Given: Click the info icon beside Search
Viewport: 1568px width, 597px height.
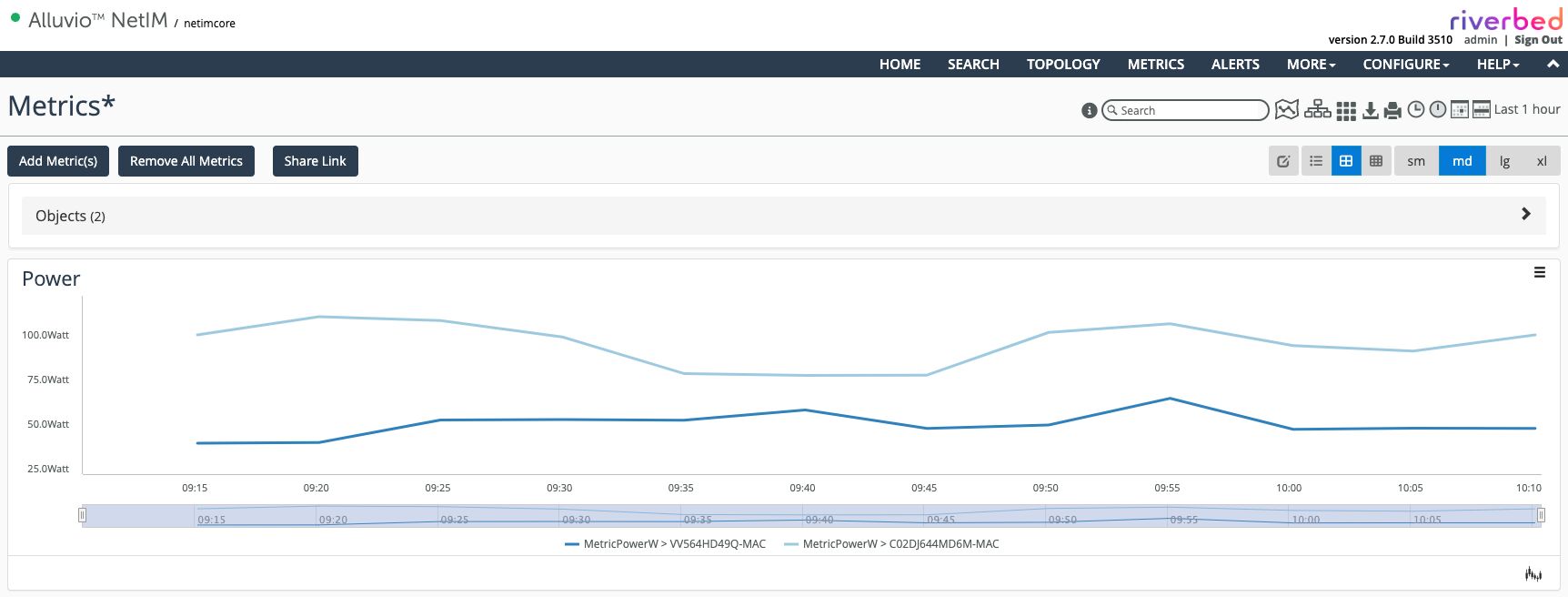Looking at the screenshot, I should coord(1089,110).
